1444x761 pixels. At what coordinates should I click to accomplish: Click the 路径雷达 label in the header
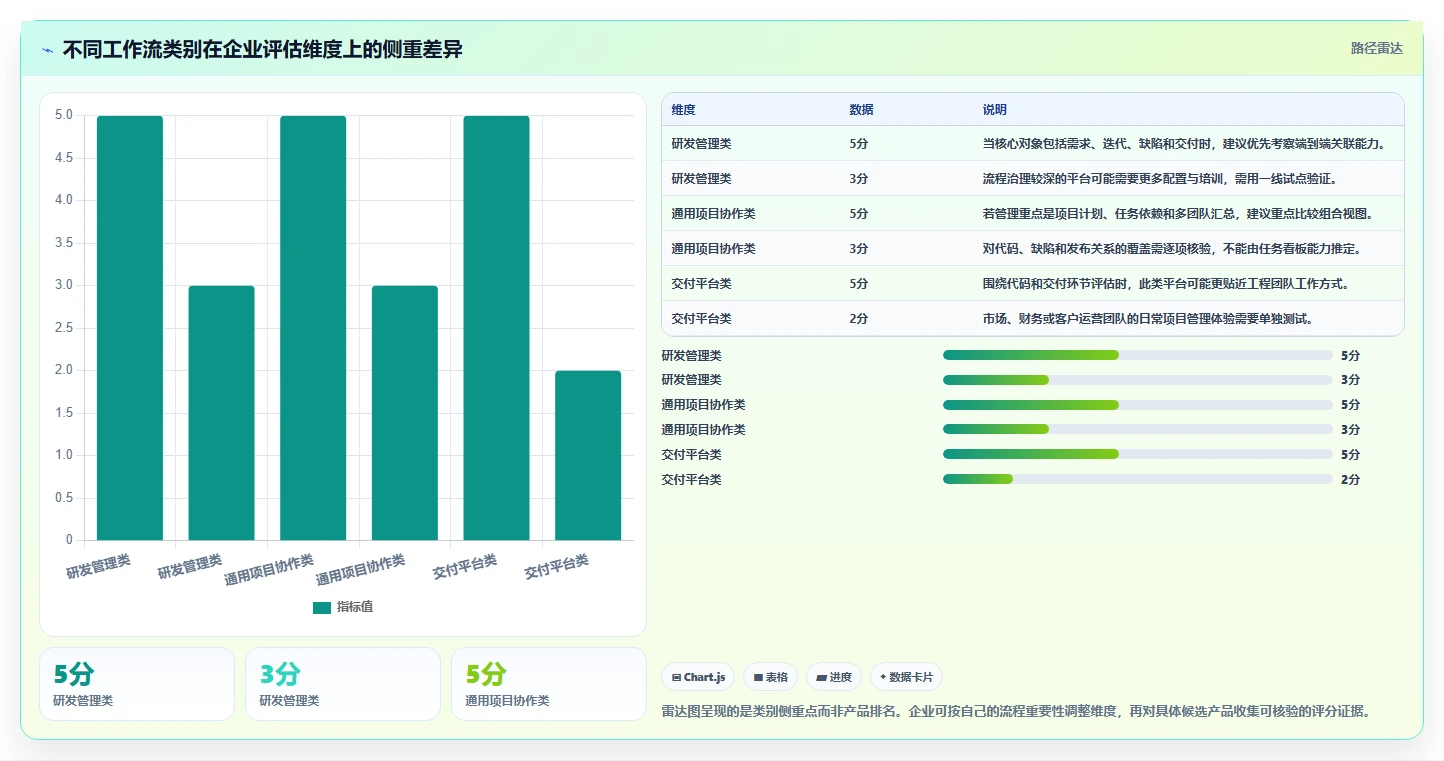pyautogui.click(x=1377, y=48)
